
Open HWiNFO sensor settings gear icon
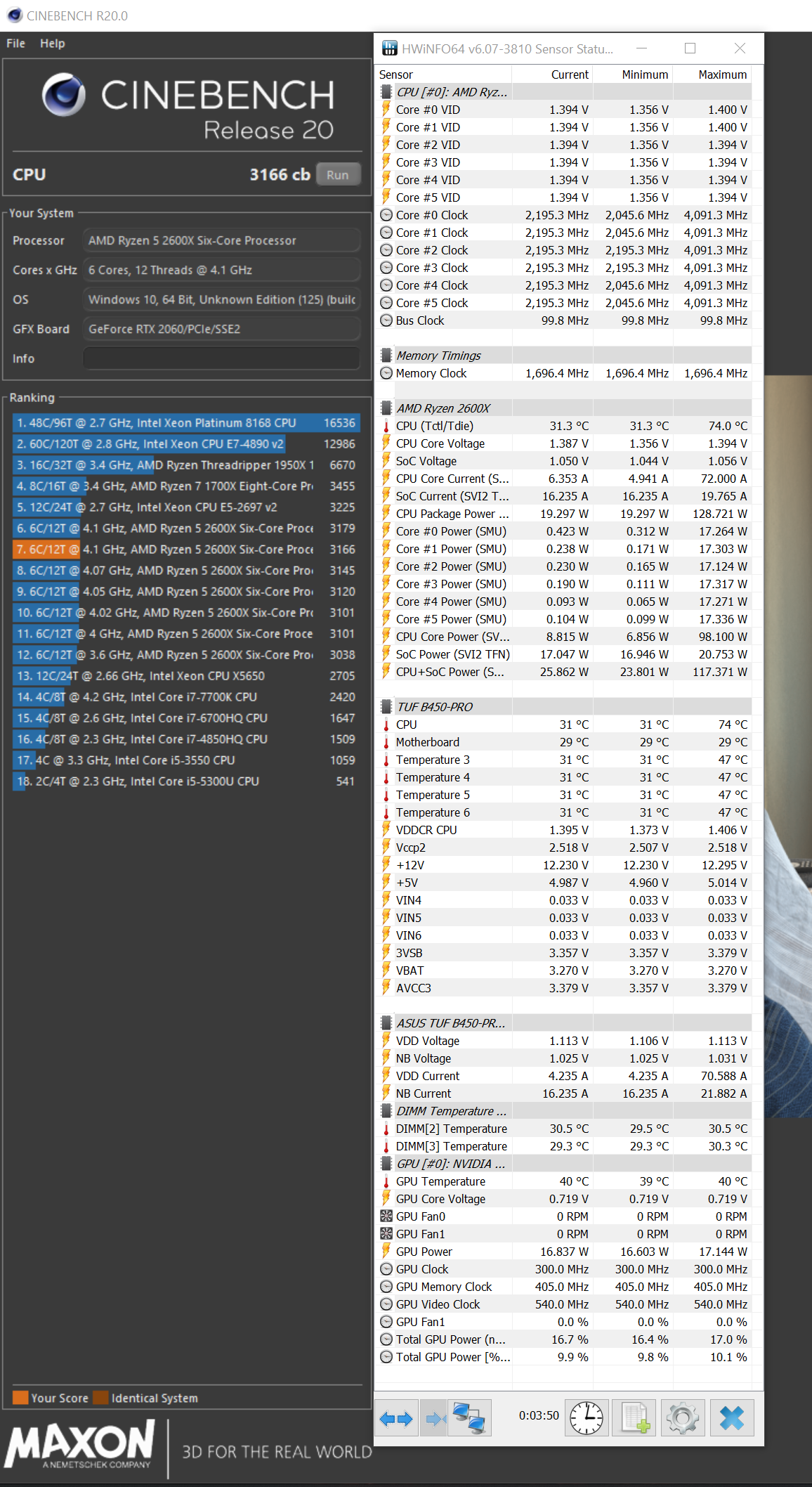(682, 1417)
